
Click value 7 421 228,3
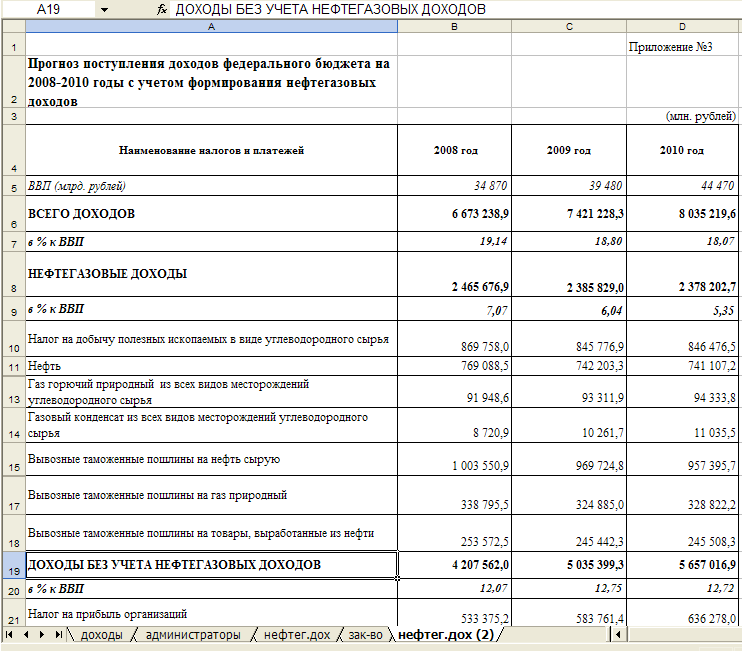tap(569, 214)
